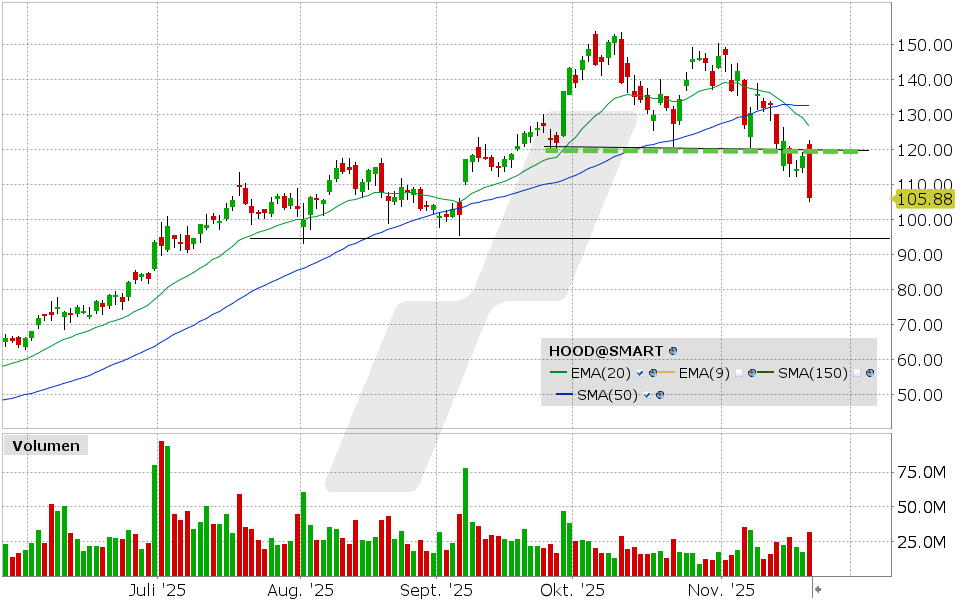Click the green EMA(20) line sample
This screenshot has height=600, width=960.
tap(558, 372)
